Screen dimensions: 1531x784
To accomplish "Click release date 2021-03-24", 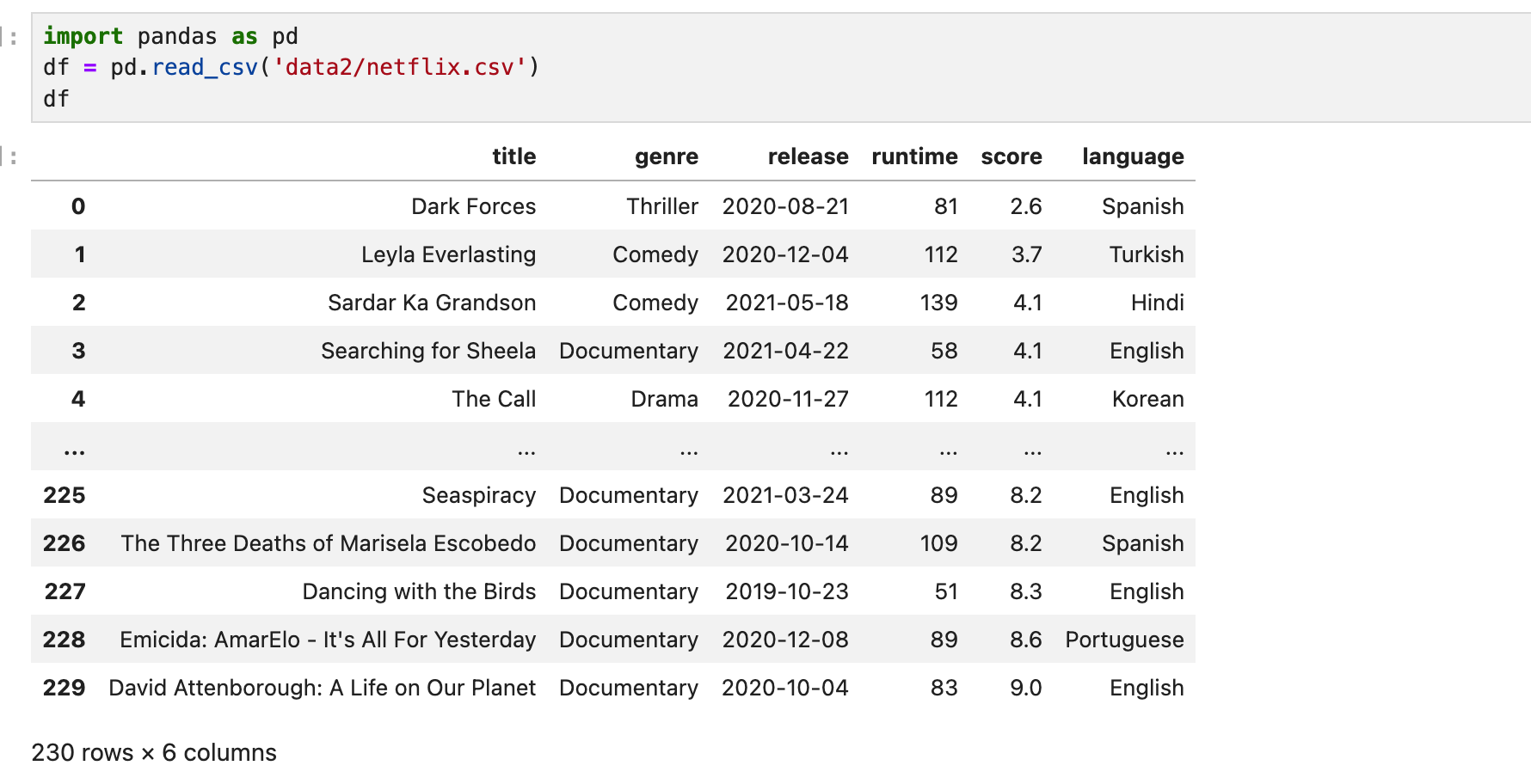I will (x=785, y=495).
